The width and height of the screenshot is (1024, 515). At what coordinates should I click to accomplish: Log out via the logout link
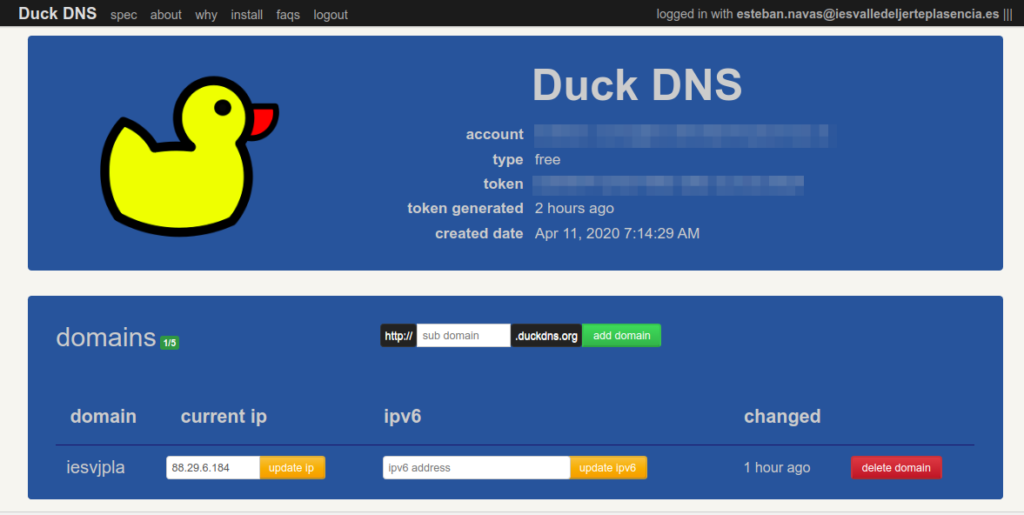coord(330,14)
